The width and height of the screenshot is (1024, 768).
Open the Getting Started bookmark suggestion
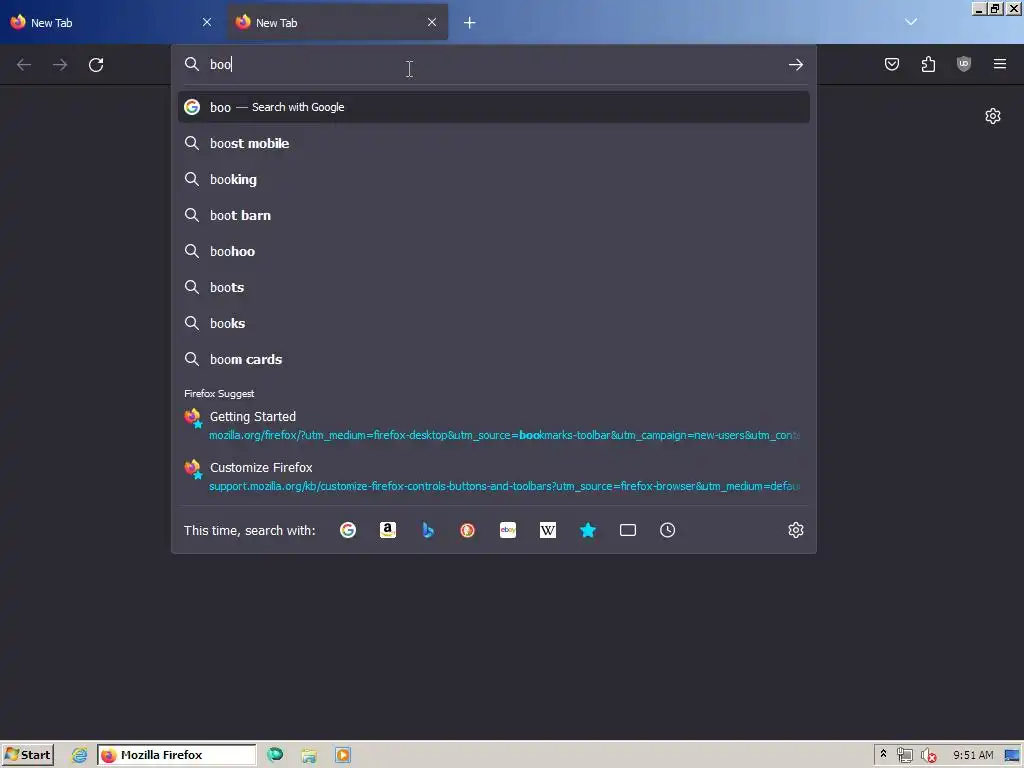pyautogui.click(x=494, y=425)
